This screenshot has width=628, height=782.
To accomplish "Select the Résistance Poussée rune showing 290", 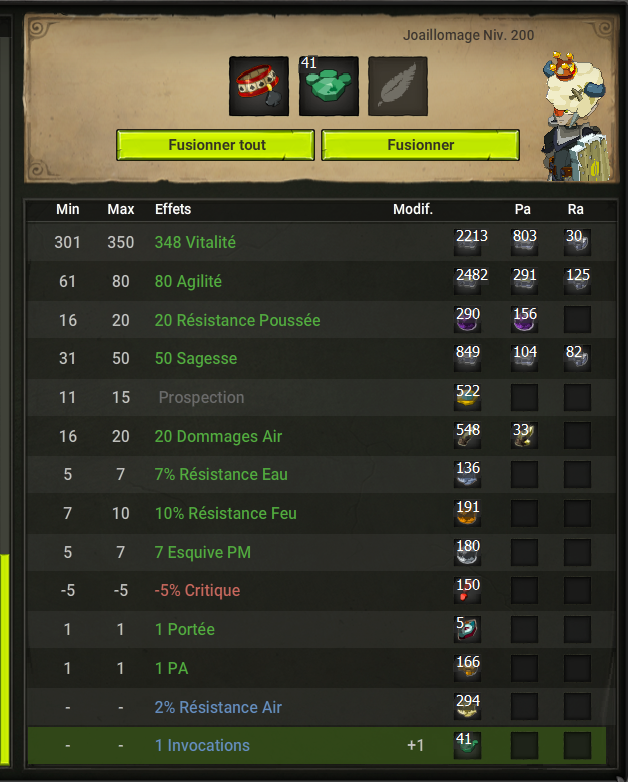I will (467, 320).
